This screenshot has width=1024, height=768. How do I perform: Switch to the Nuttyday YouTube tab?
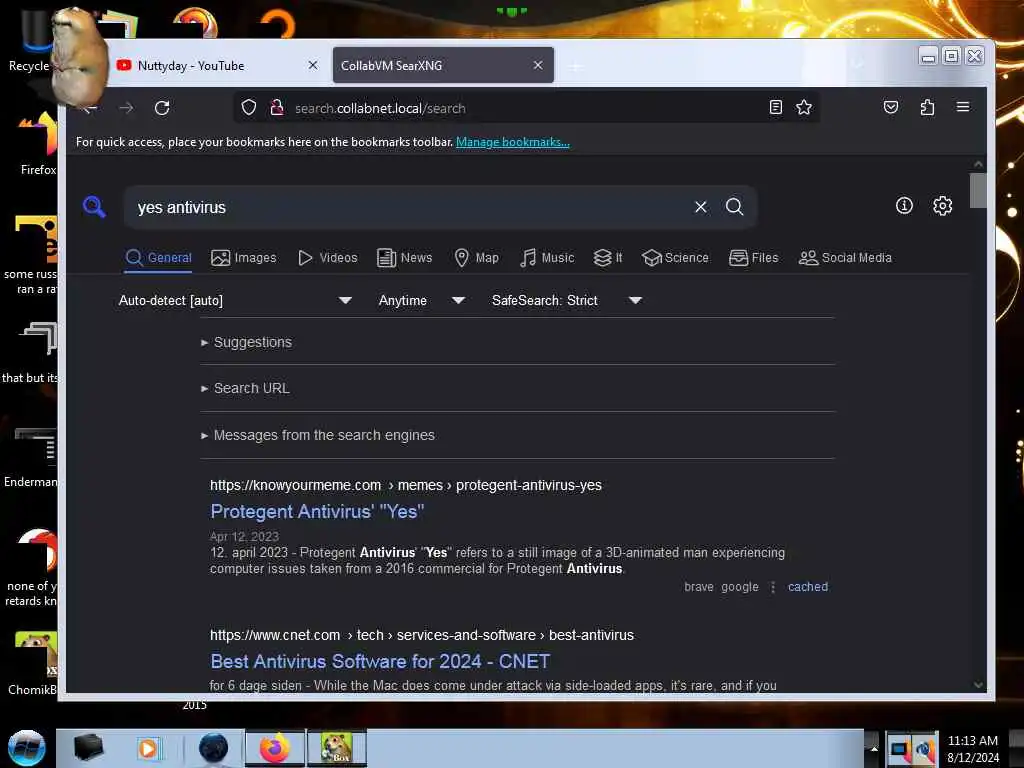(216, 65)
